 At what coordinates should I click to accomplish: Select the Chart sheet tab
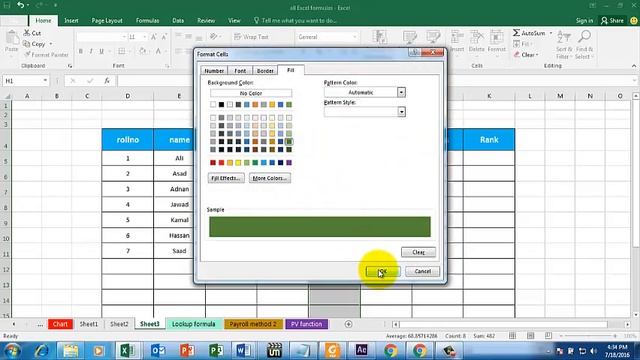click(60, 324)
